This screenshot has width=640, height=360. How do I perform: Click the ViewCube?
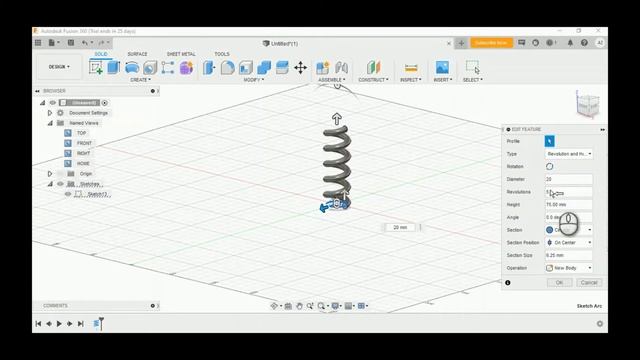pos(588,105)
